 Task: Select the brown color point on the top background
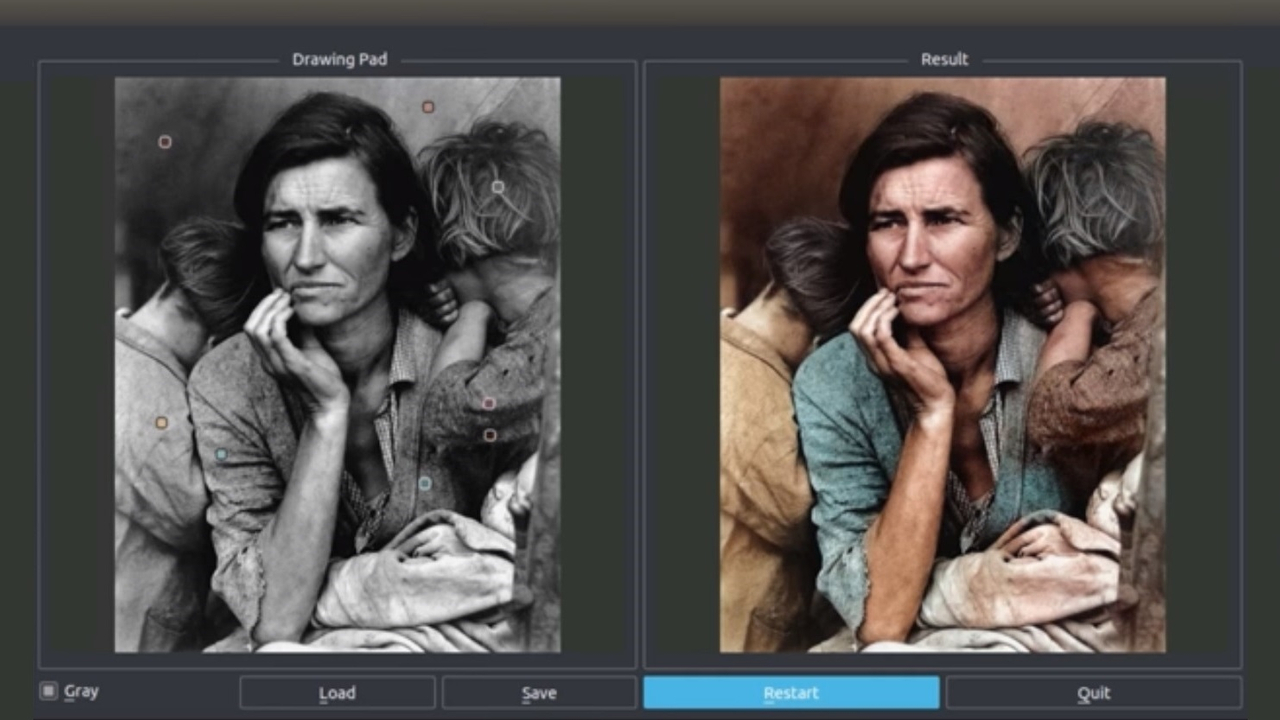click(428, 107)
